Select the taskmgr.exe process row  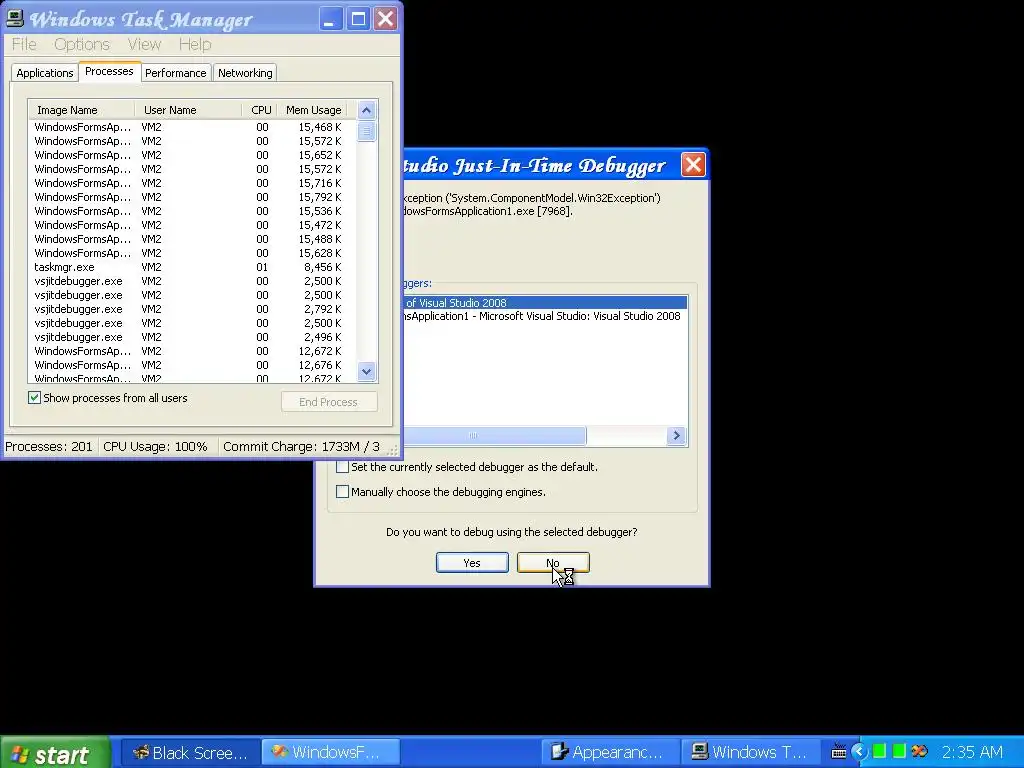pos(192,267)
